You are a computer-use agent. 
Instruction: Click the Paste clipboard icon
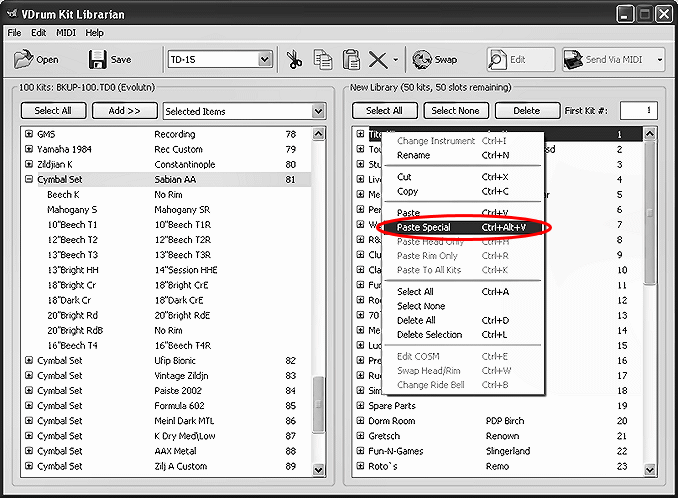(x=351, y=60)
